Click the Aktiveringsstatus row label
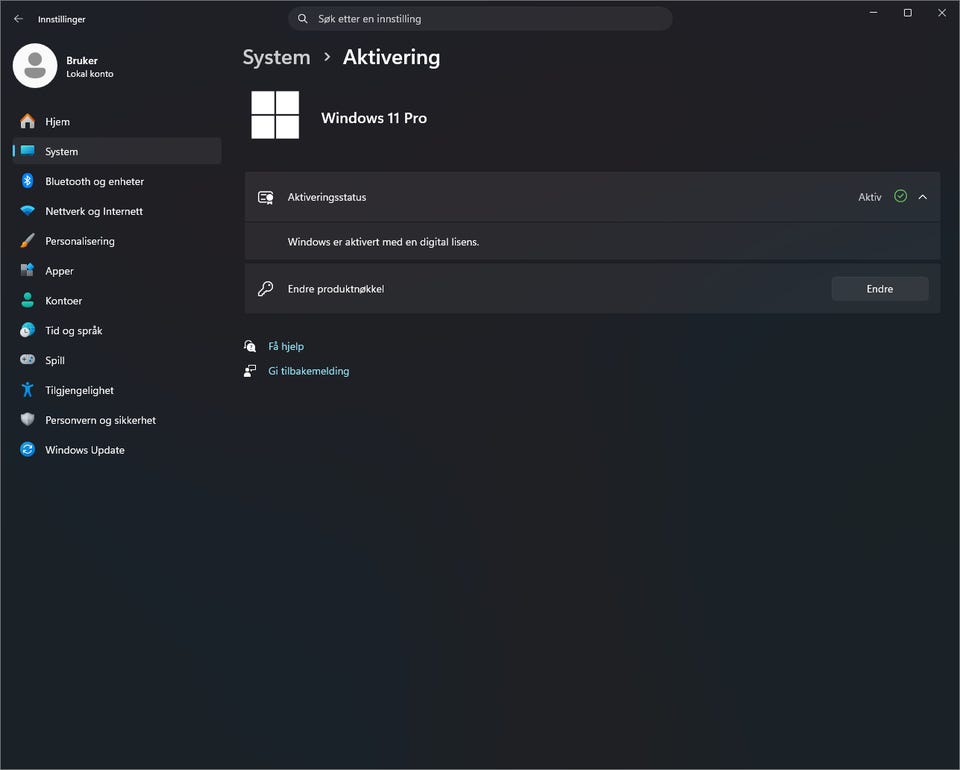 pyautogui.click(x=327, y=197)
